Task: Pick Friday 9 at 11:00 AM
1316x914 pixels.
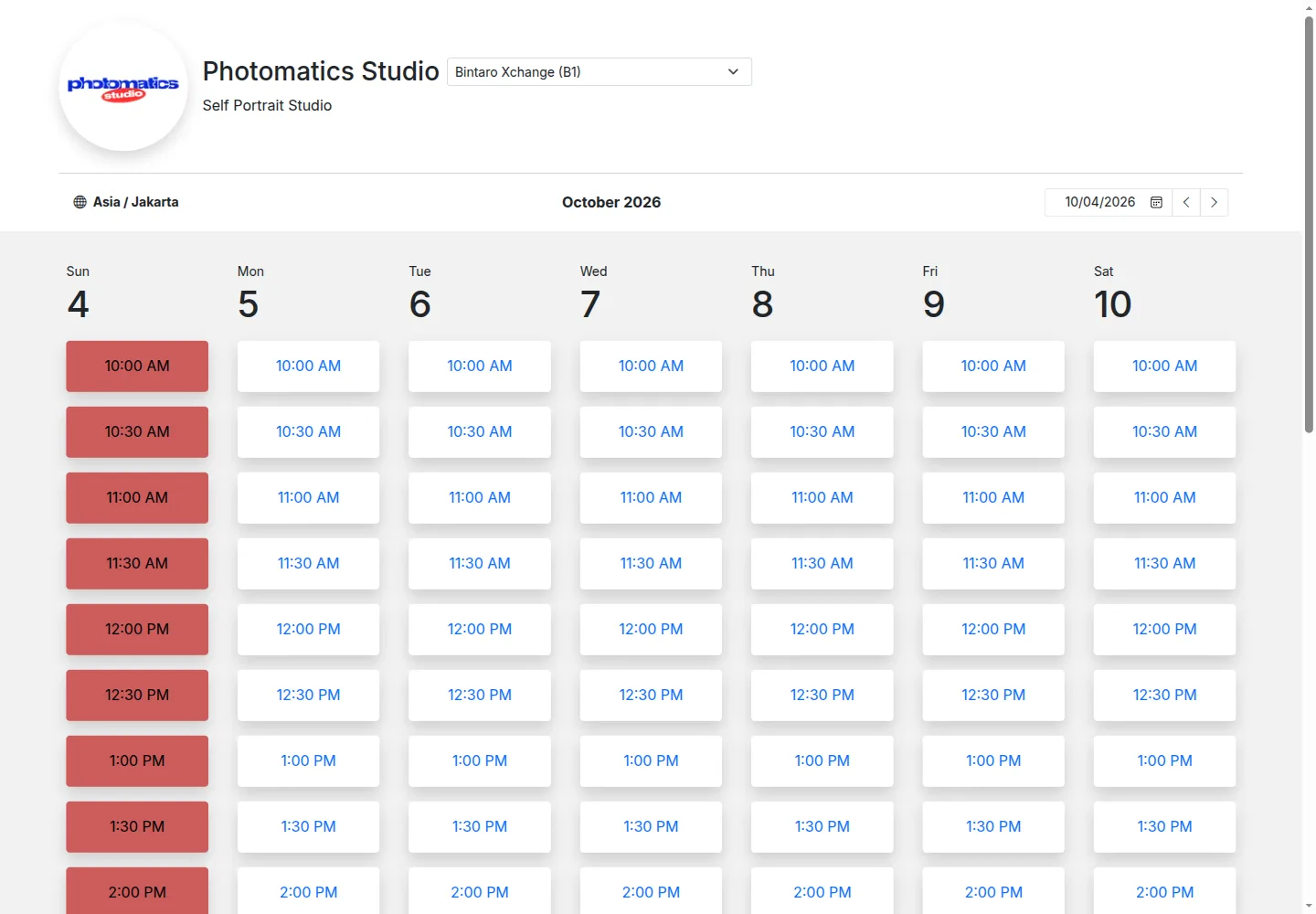Action: click(993, 498)
